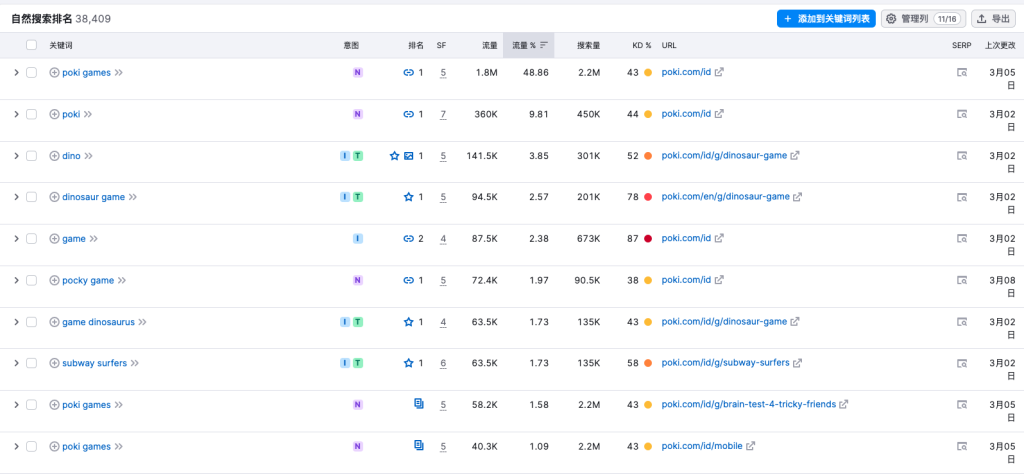Open 管理列 column manager button
This screenshot has height=474, width=1024.
[923, 19]
